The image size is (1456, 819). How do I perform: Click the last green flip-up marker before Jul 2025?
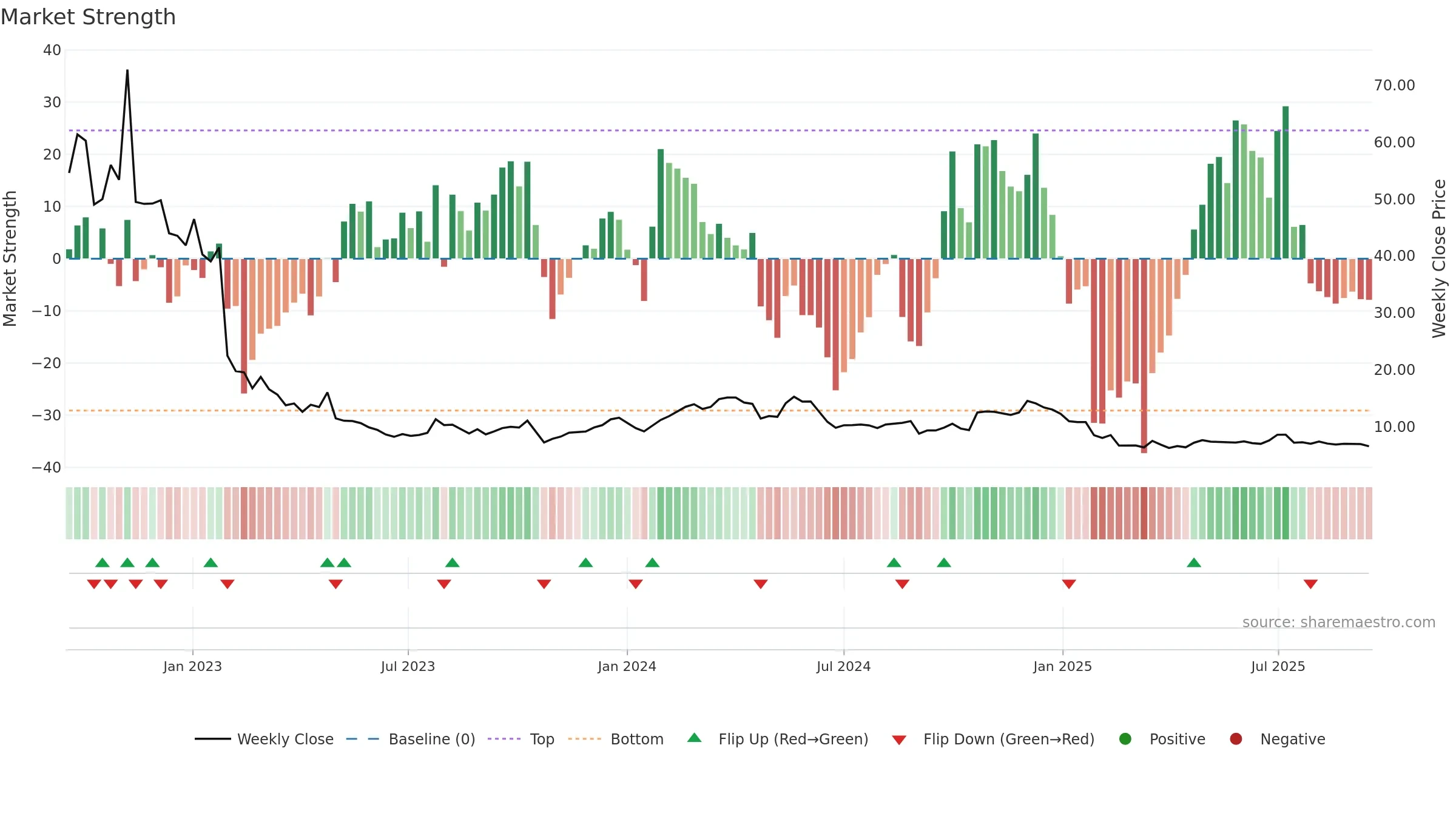pyautogui.click(x=1194, y=562)
